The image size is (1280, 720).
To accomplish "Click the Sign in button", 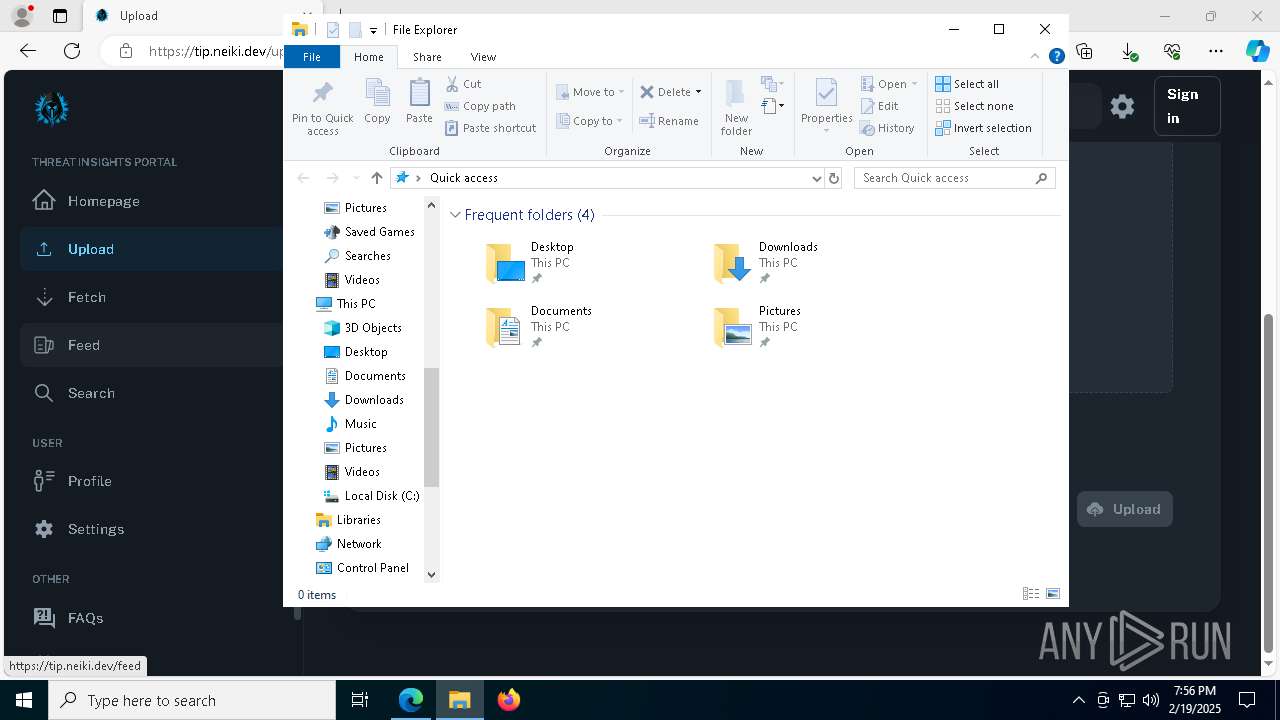I will point(1187,106).
